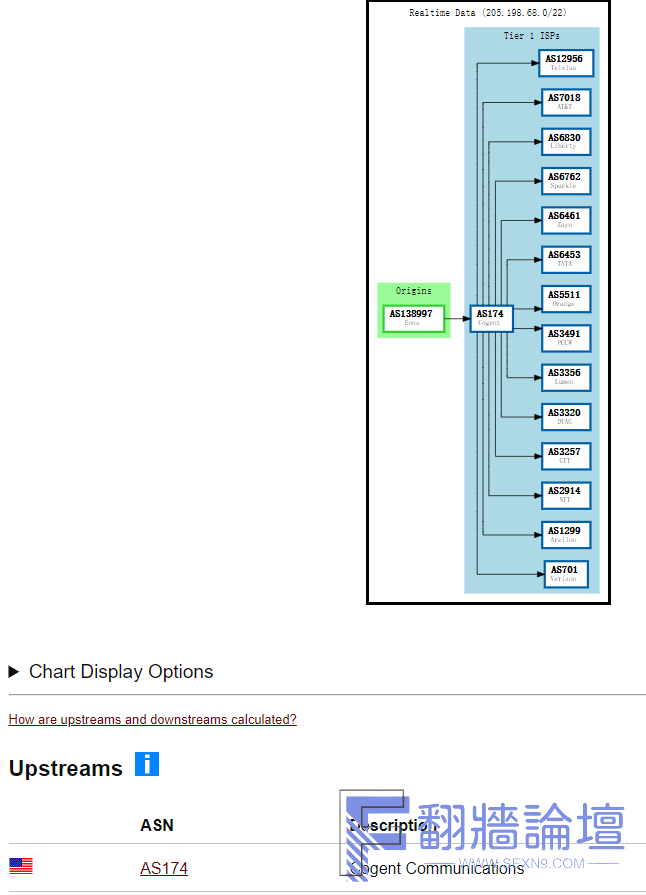Screen dimensions: 646x895
Task: Click the AS3491 PCCW node
Action: coord(566,338)
